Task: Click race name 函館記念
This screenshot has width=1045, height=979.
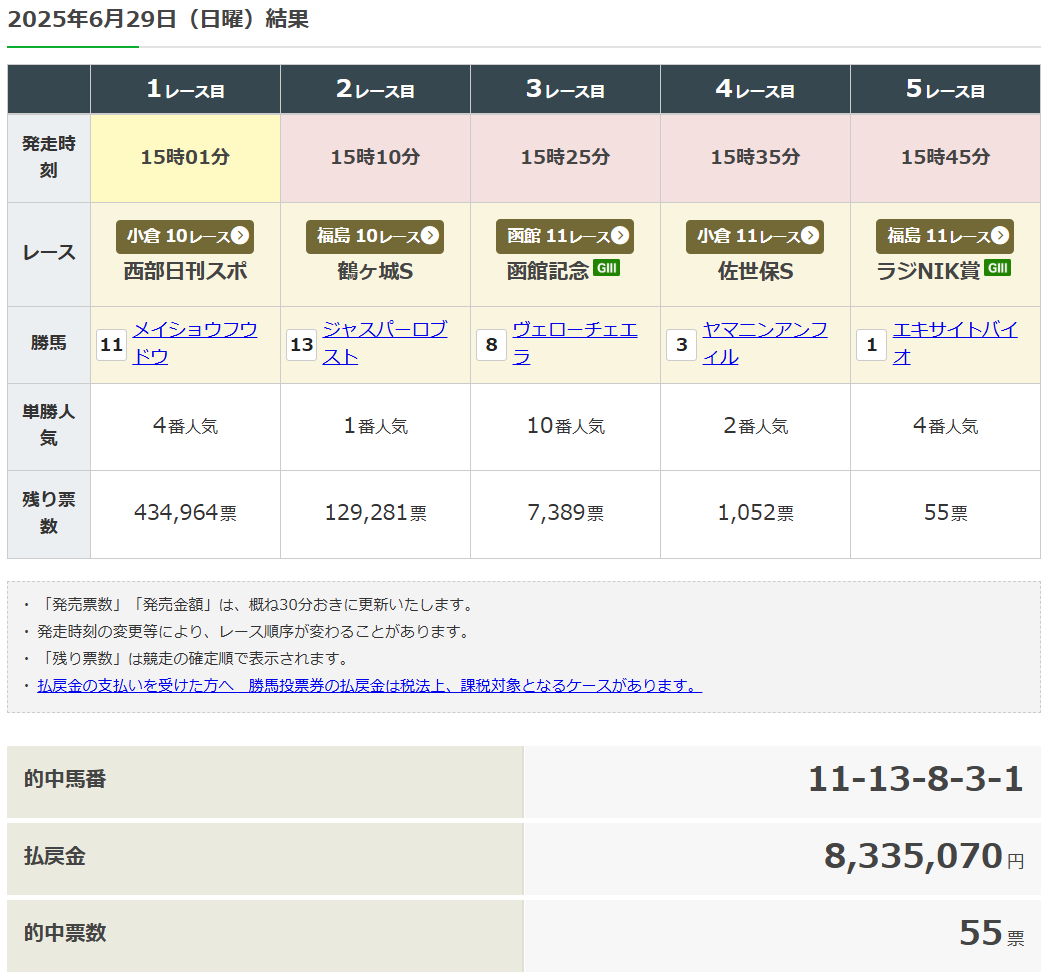Action: pos(548,271)
